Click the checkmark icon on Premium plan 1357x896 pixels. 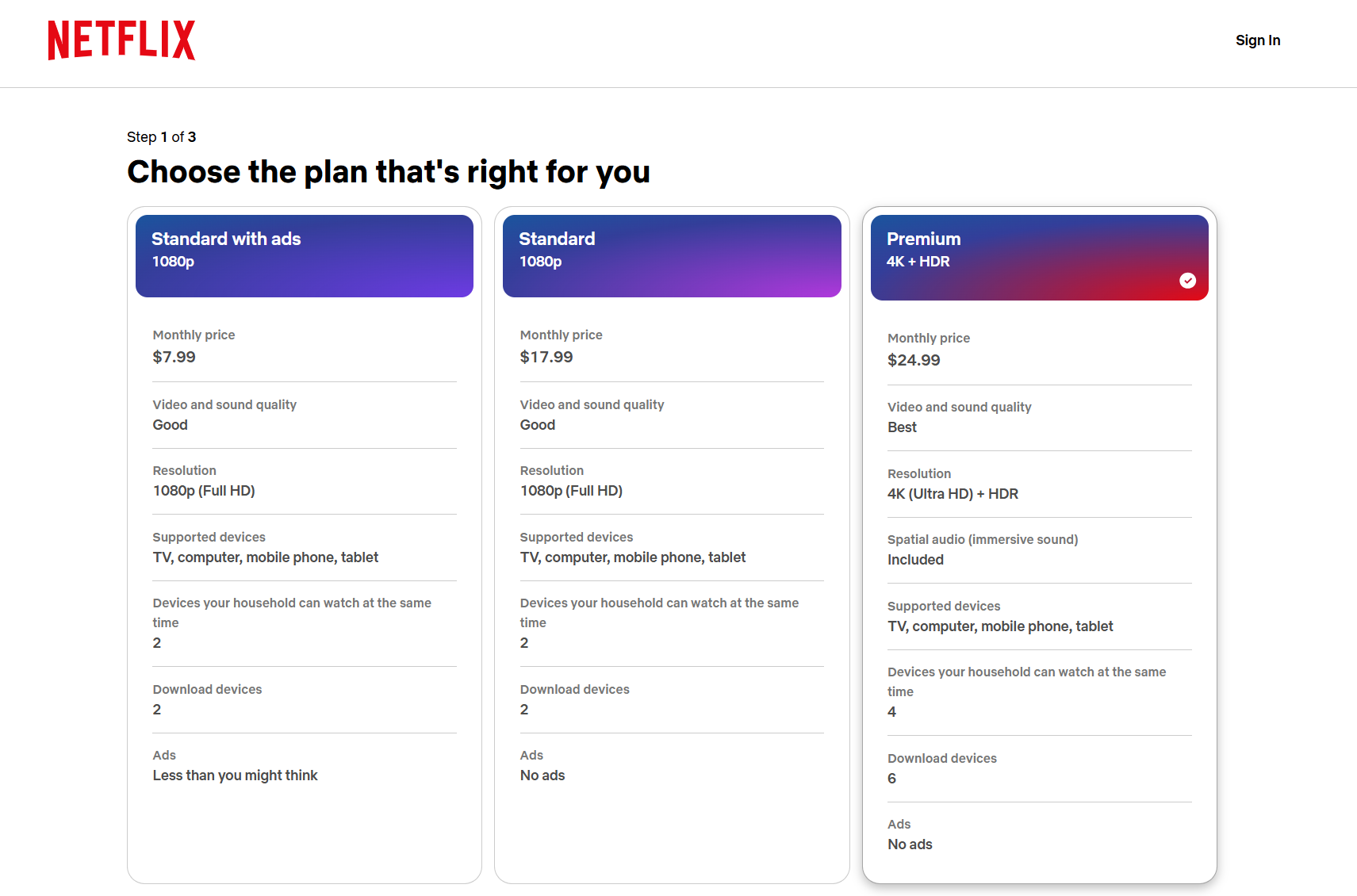(x=1187, y=280)
